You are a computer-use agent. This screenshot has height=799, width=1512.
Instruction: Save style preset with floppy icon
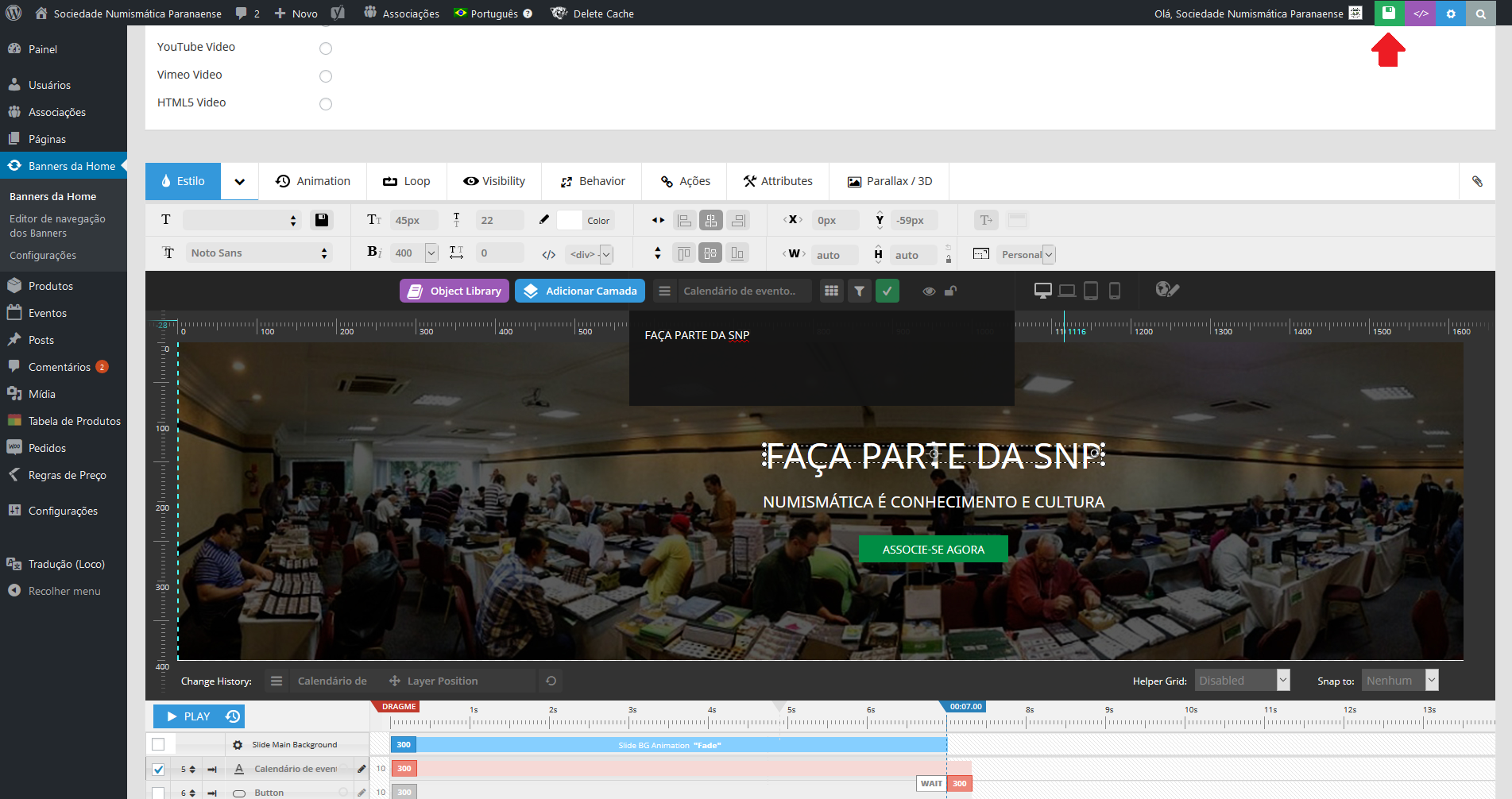tap(322, 220)
